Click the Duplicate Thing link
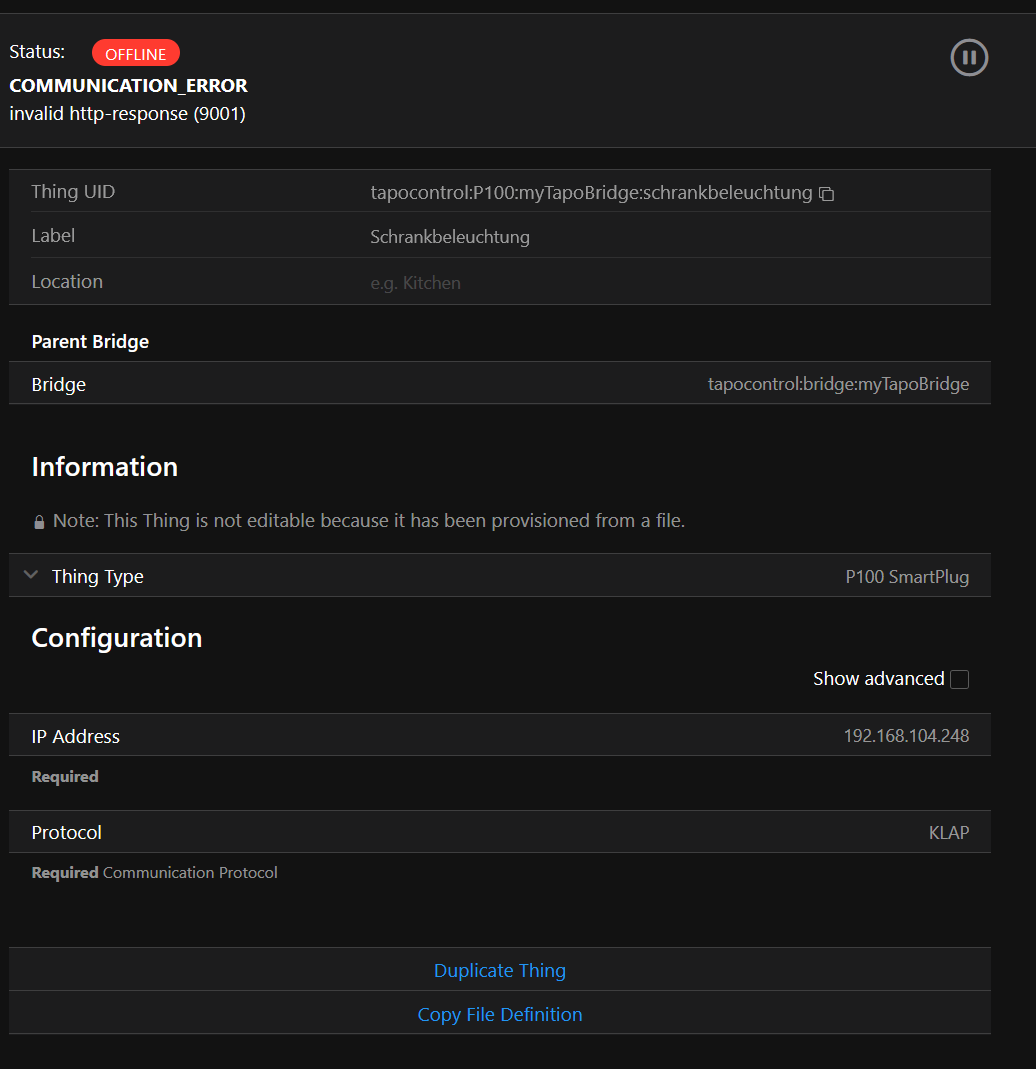The width and height of the screenshot is (1036, 1069). (x=500, y=970)
